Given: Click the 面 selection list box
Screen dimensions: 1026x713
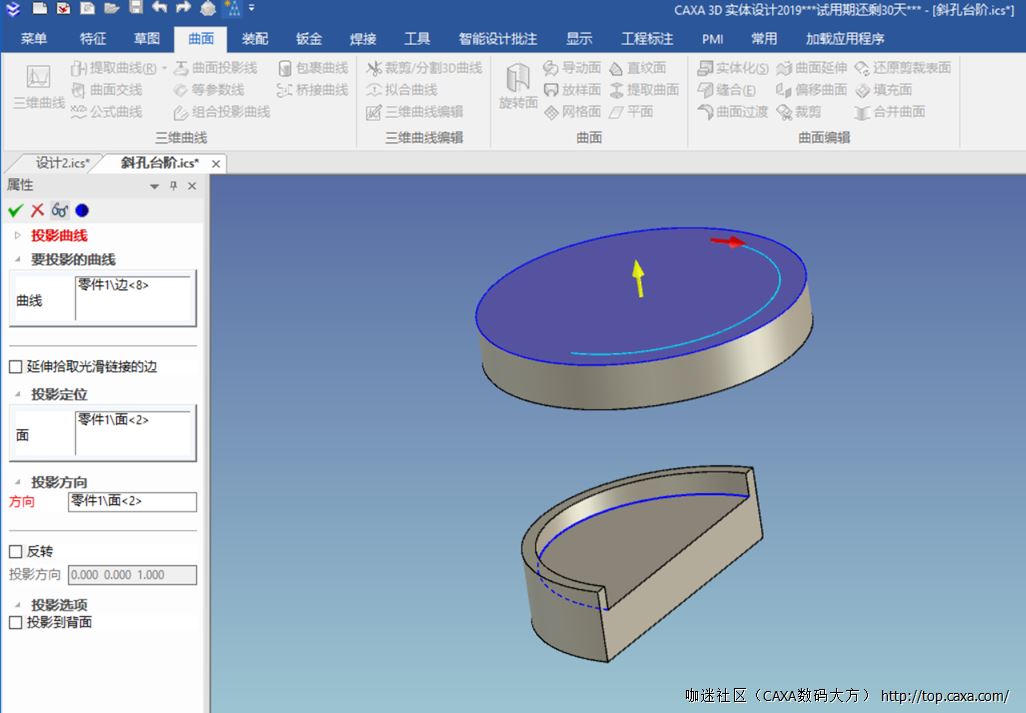Looking at the screenshot, I should click(135, 433).
